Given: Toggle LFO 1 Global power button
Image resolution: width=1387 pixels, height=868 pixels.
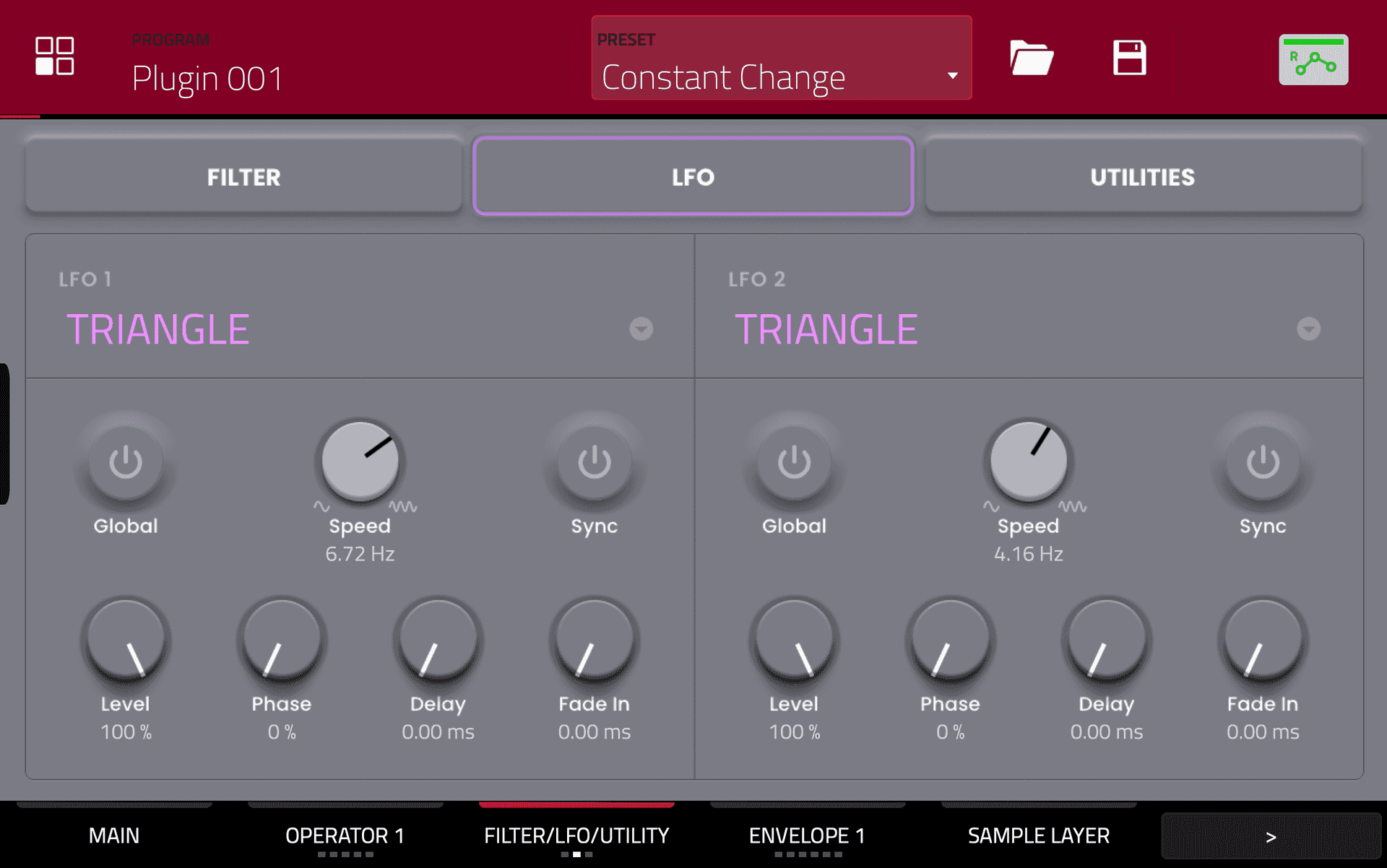Looking at the screenshot, I should coord(126,462).
